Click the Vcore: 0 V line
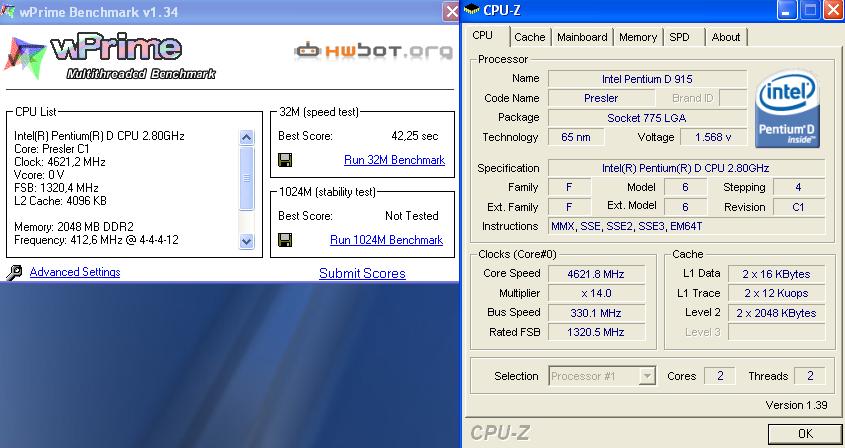Image resolution: width=845 pixels, height=448 pixels. click(39, 175)
